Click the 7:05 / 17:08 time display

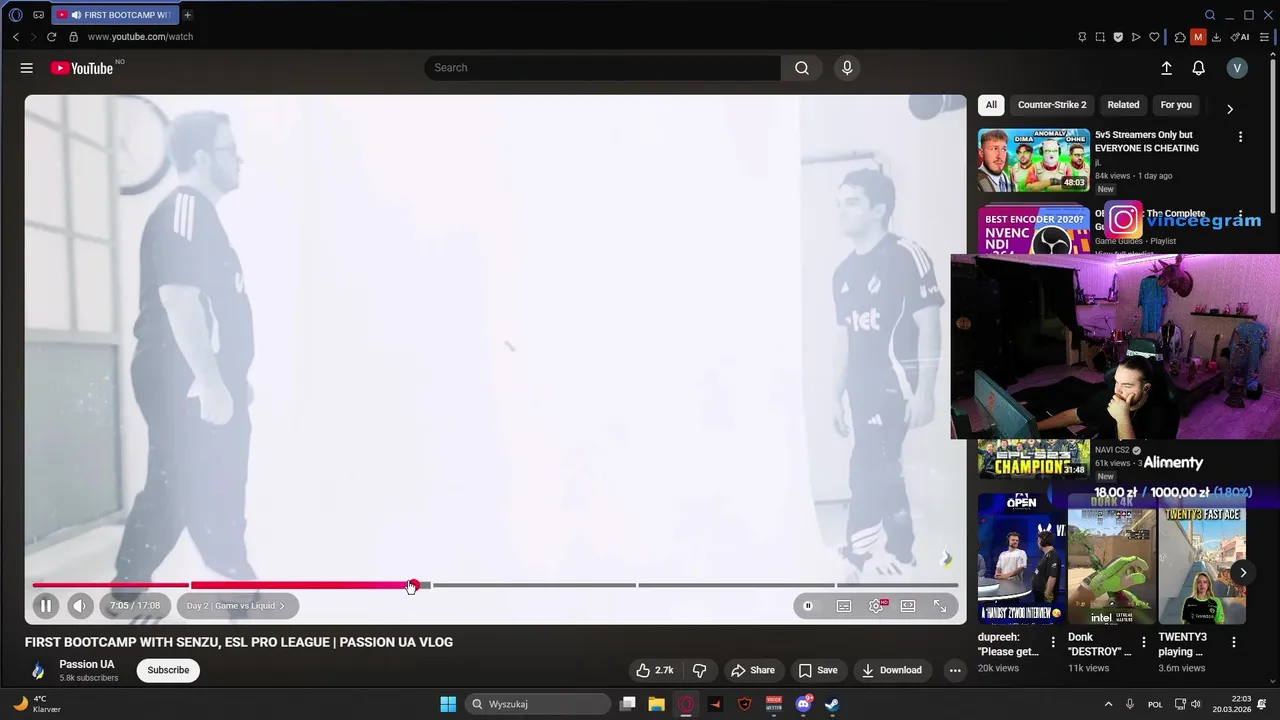[x=135, y=606]
